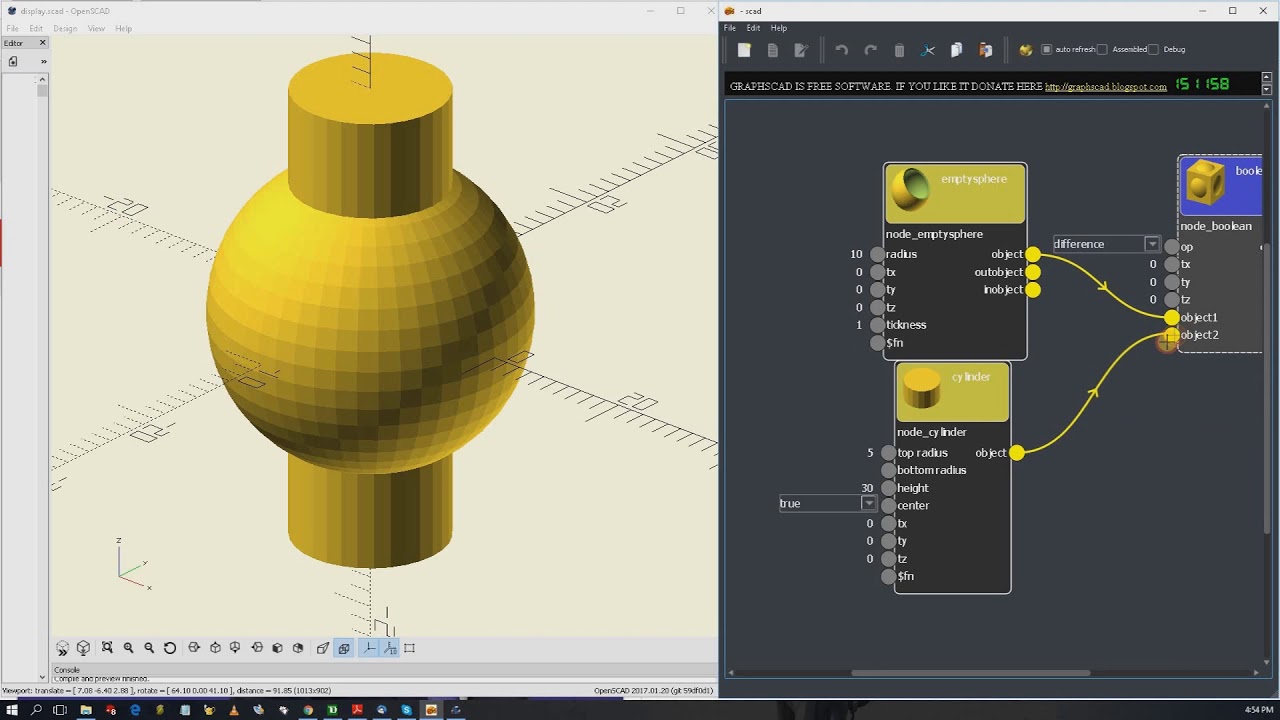The width and height of the screenshot is (1280, 720).
Task: Reset the OpenSCAD view with circular arrow
Action: pos(170,648)
